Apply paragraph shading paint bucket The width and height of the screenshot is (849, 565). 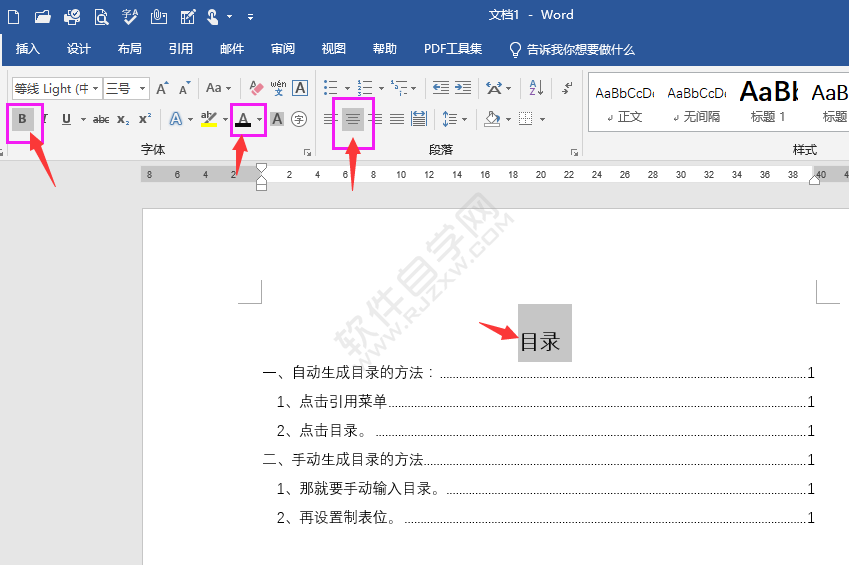click(x=492, y=119)
